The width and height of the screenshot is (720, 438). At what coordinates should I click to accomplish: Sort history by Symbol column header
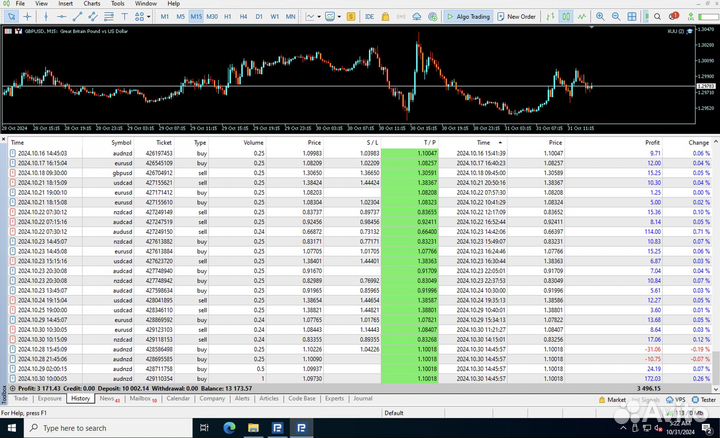click(x=121, y=142)
